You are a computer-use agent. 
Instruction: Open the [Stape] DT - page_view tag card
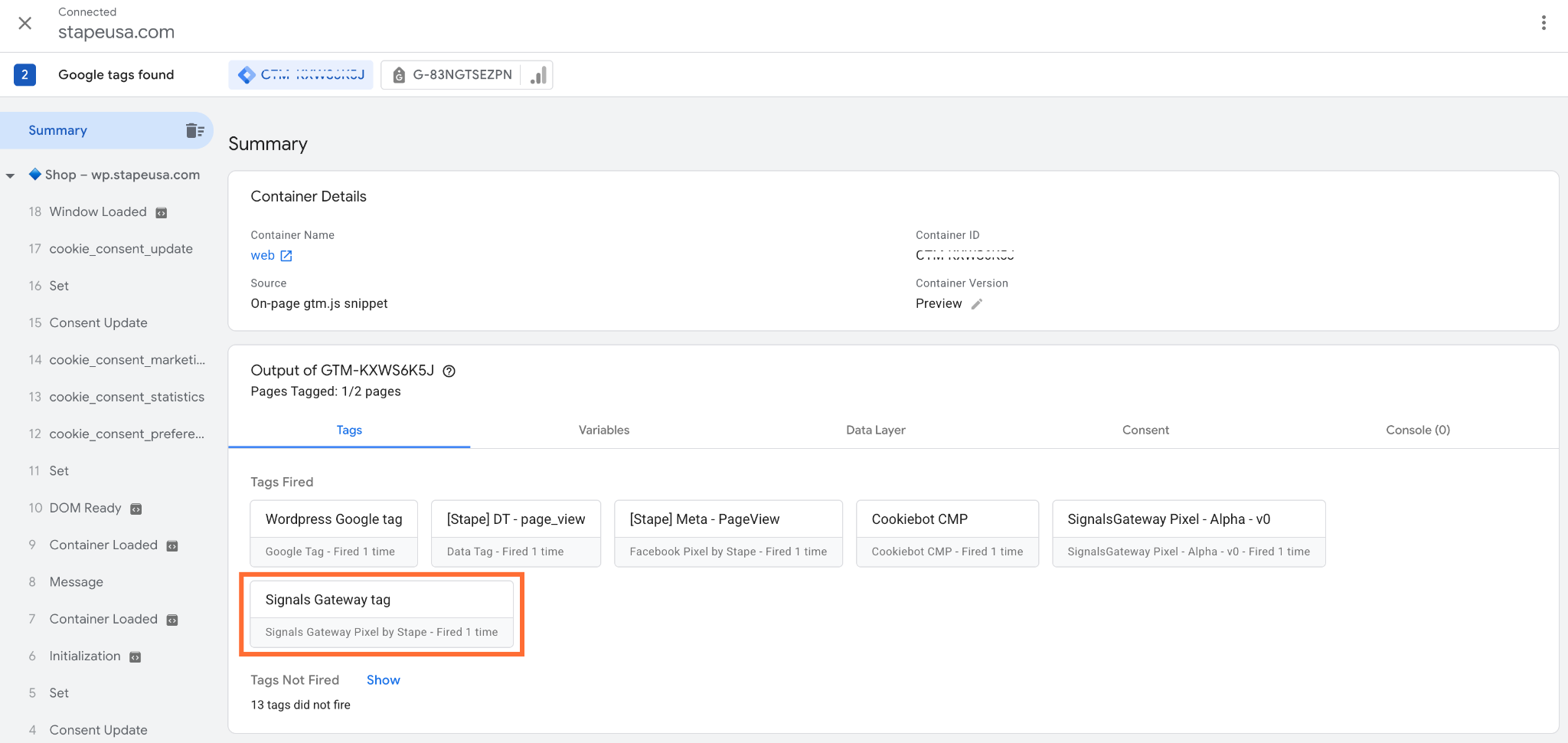pos(516,534)
